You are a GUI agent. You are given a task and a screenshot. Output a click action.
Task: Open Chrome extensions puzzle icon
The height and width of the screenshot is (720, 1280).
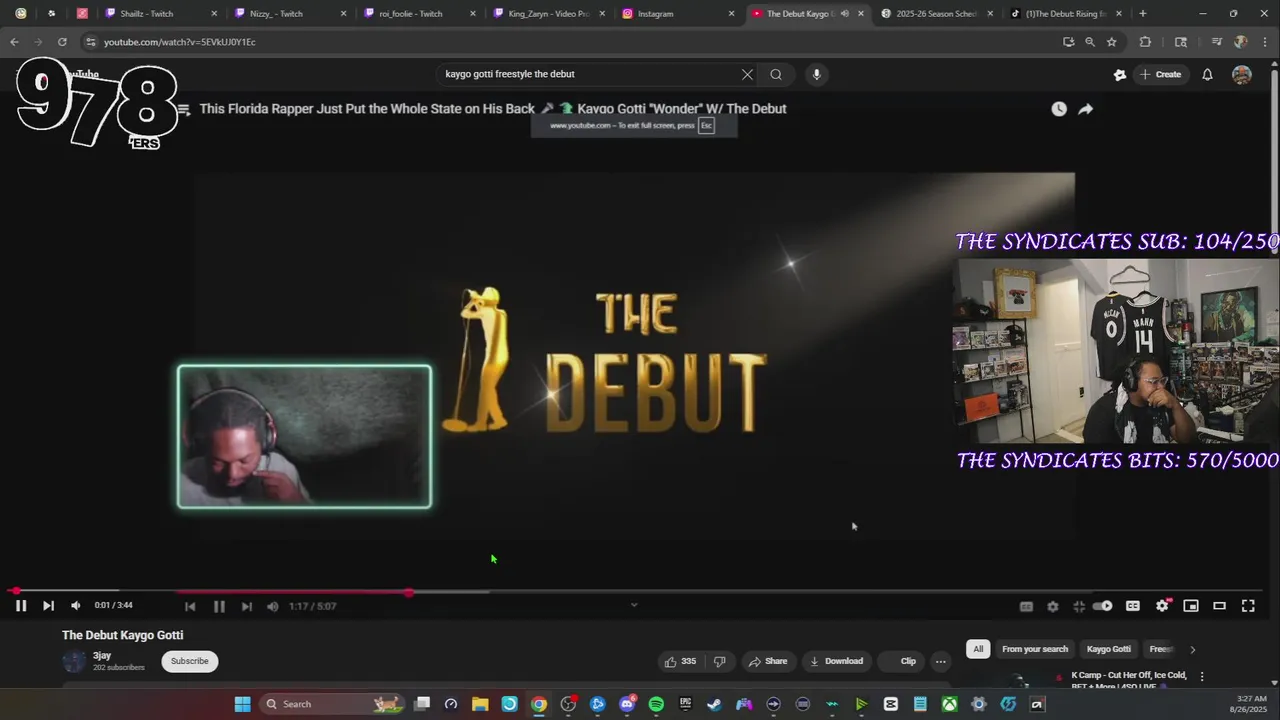coord(1145,42)
